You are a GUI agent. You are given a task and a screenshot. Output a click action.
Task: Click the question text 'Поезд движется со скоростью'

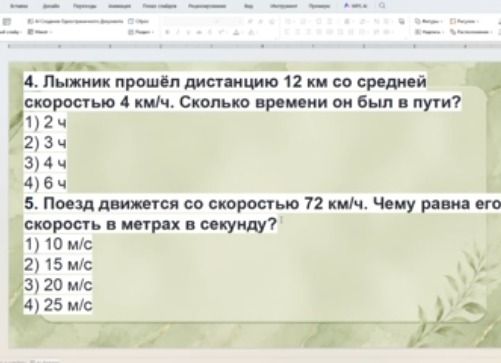171,204
